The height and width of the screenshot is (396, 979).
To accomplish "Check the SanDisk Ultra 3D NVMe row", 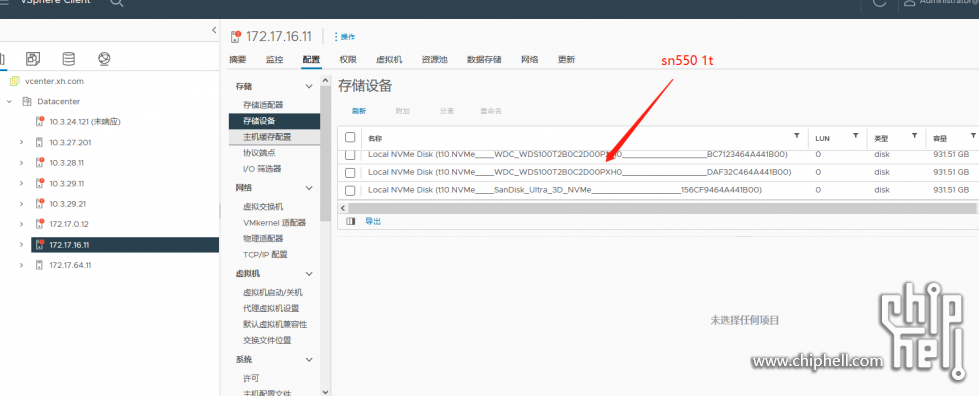I will (350, 191).
